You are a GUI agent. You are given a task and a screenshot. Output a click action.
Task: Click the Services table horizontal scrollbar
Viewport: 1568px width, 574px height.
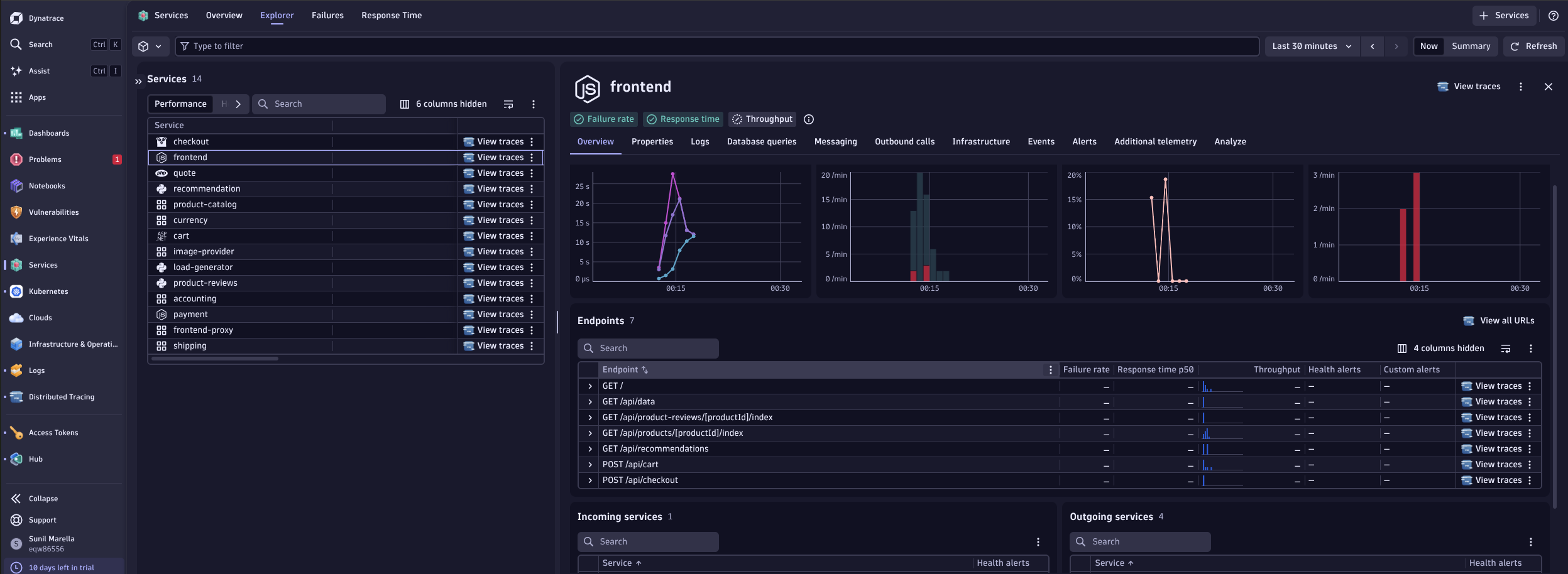pyautogui.click(x=215, y=359)
